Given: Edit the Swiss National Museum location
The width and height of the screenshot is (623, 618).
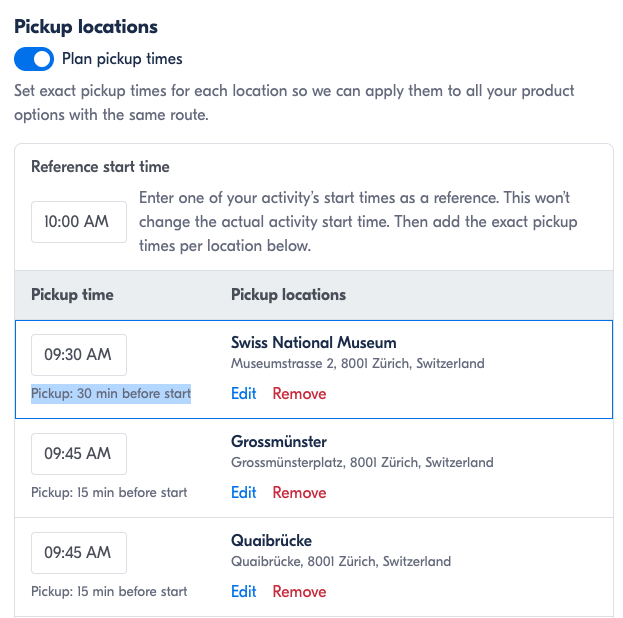Looking at the screenshot, I should (244, 394).
